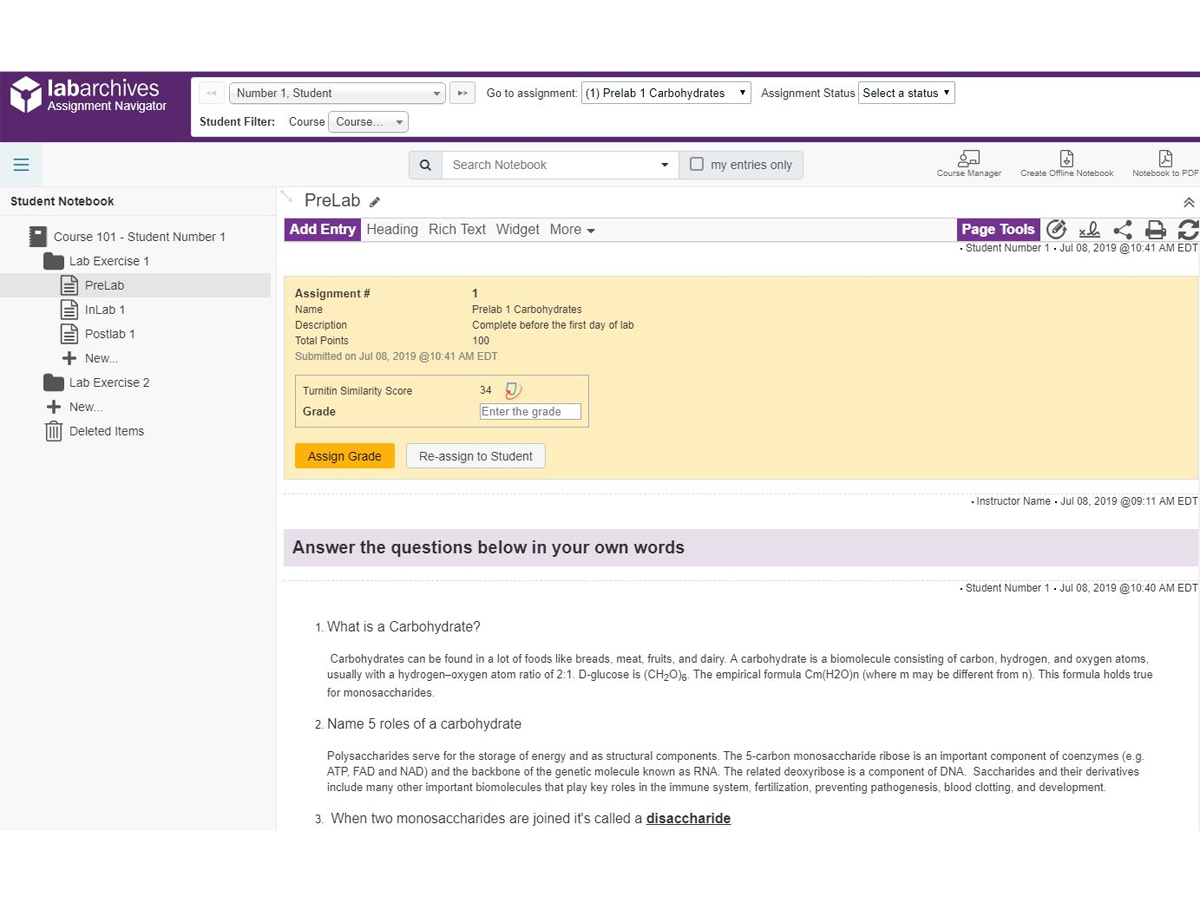Open the Assignment Status dropdown
The width and height of the screenshot is (1200, 900).
[907, 93]
